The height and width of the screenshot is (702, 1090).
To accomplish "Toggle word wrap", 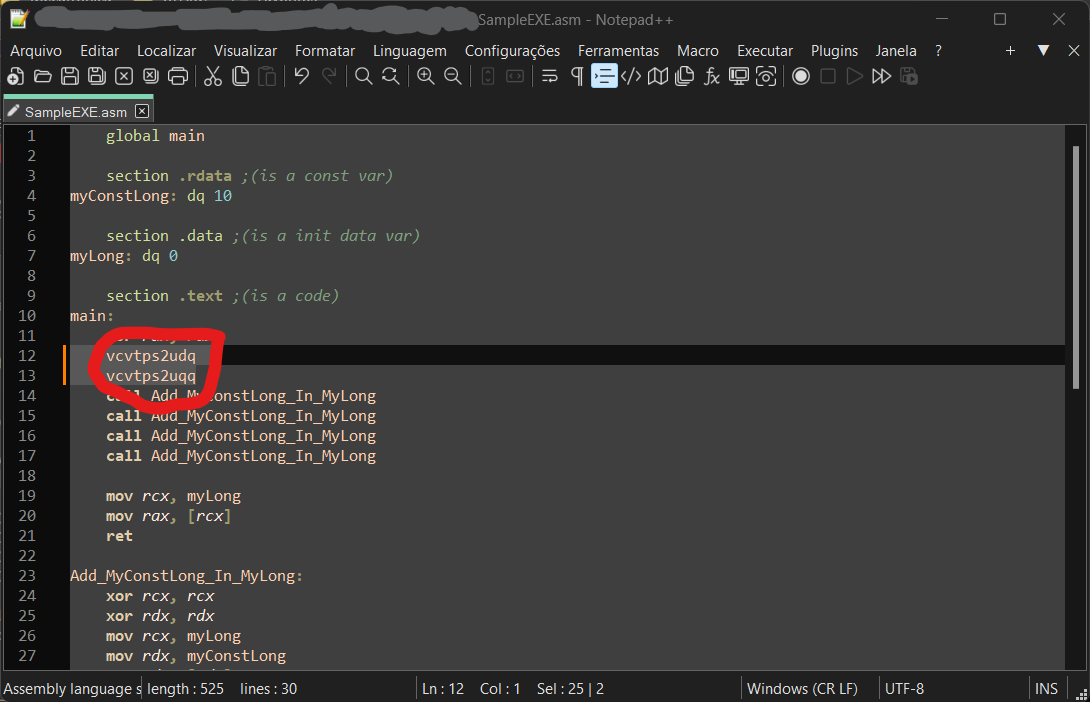I will click(x=549, y=76).
